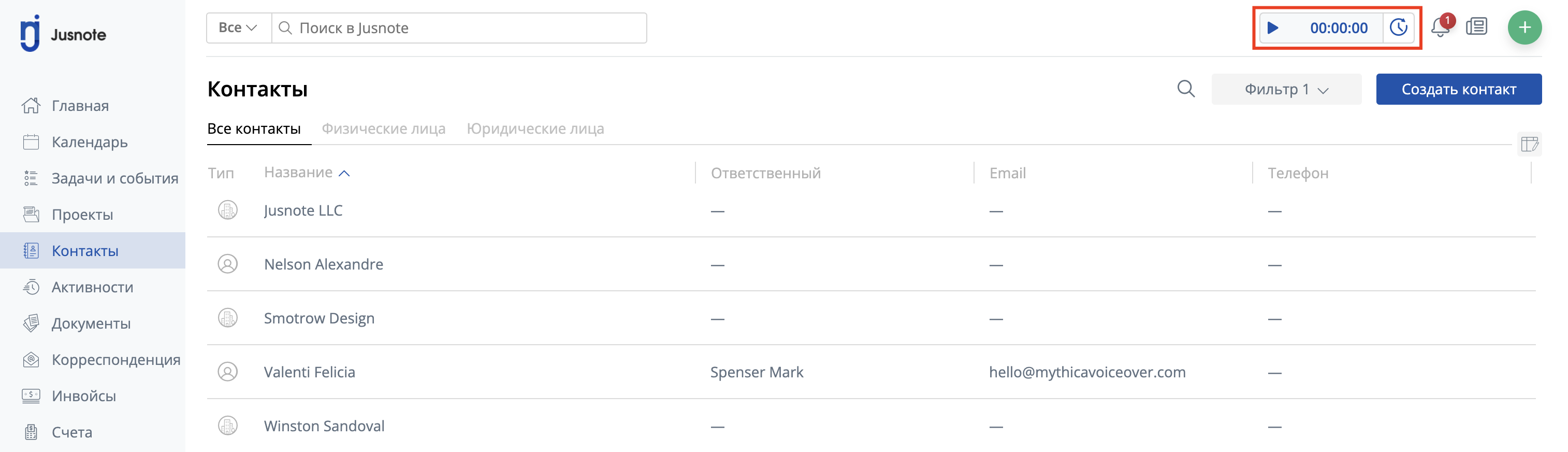Open the time tracking clock icon
1568x452 pixels.
(1398, 28)
